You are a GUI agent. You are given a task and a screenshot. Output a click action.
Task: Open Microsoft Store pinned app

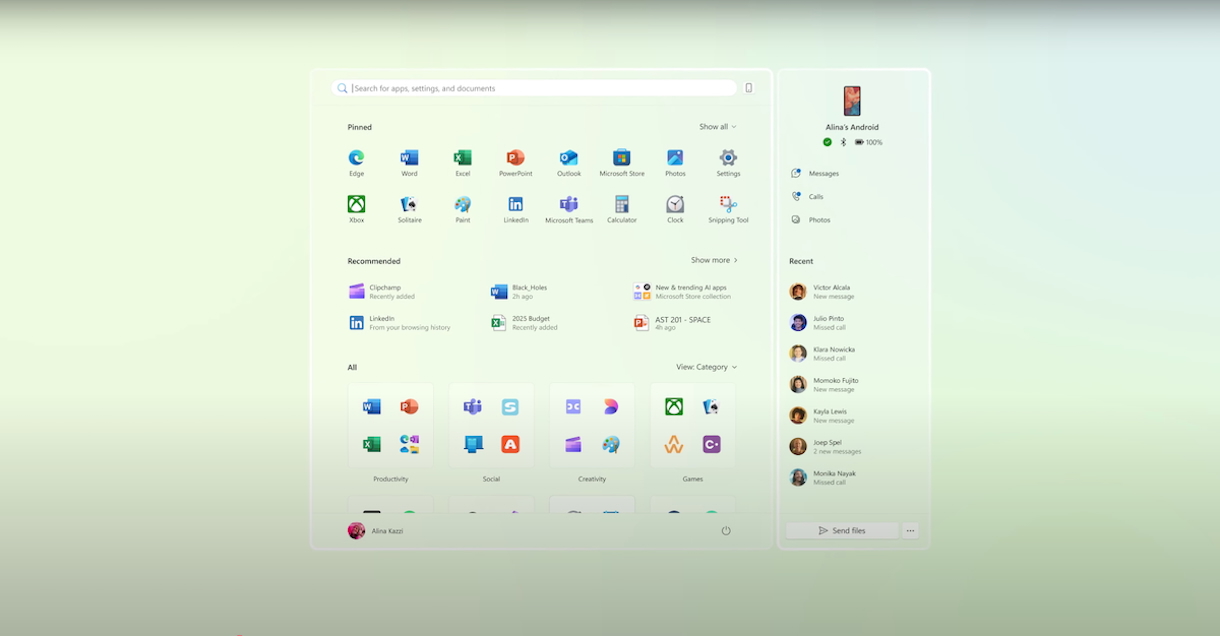coord(622,162)
